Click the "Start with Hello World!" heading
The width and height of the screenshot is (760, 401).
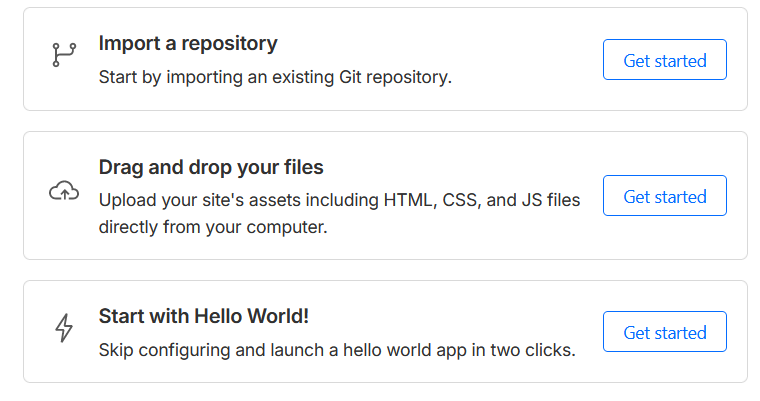pyautogui.click(x=204, y=316)
